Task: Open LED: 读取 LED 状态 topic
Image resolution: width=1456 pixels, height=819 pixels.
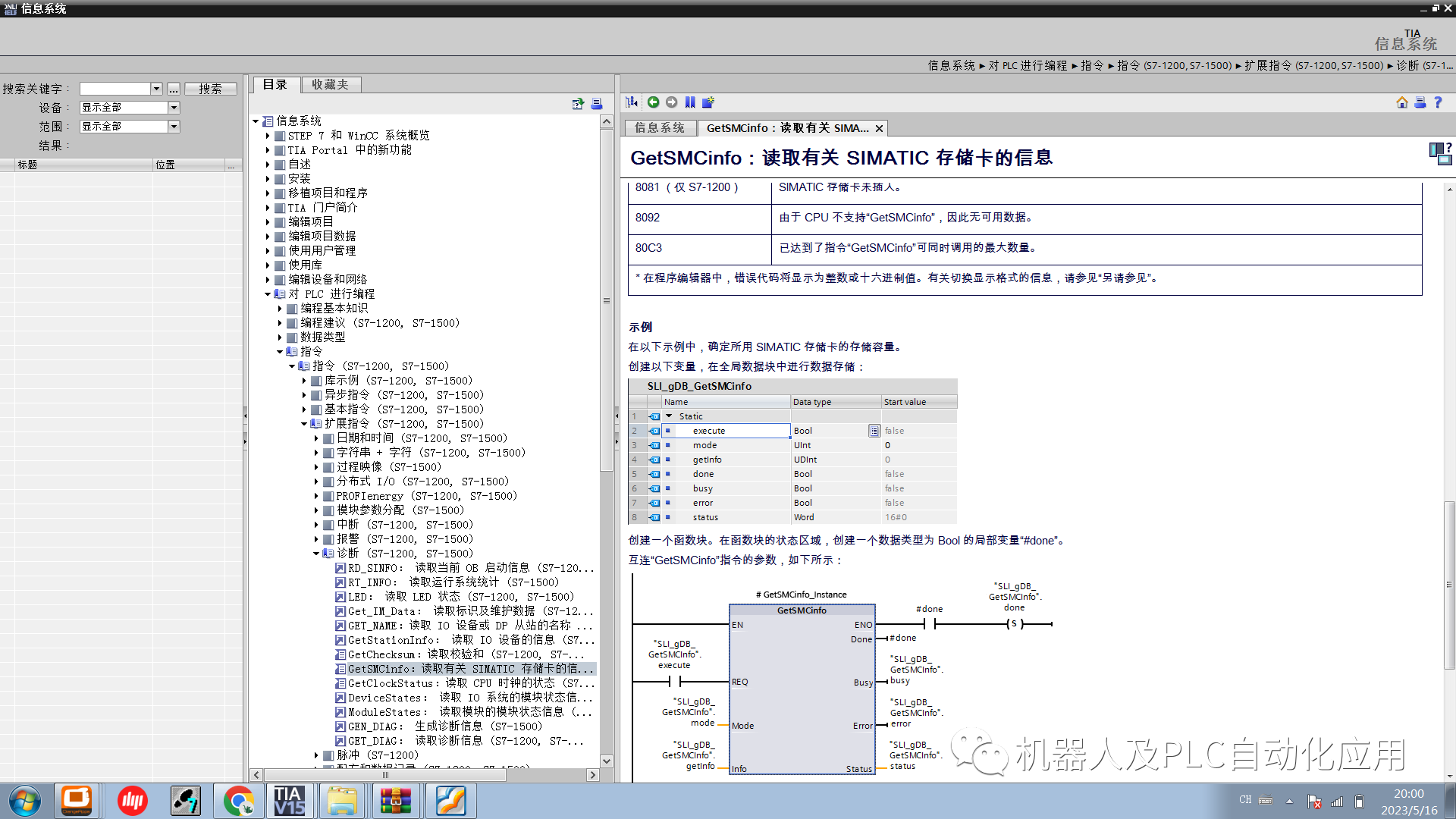Action: pyautogui.click(x=455, y=597)
